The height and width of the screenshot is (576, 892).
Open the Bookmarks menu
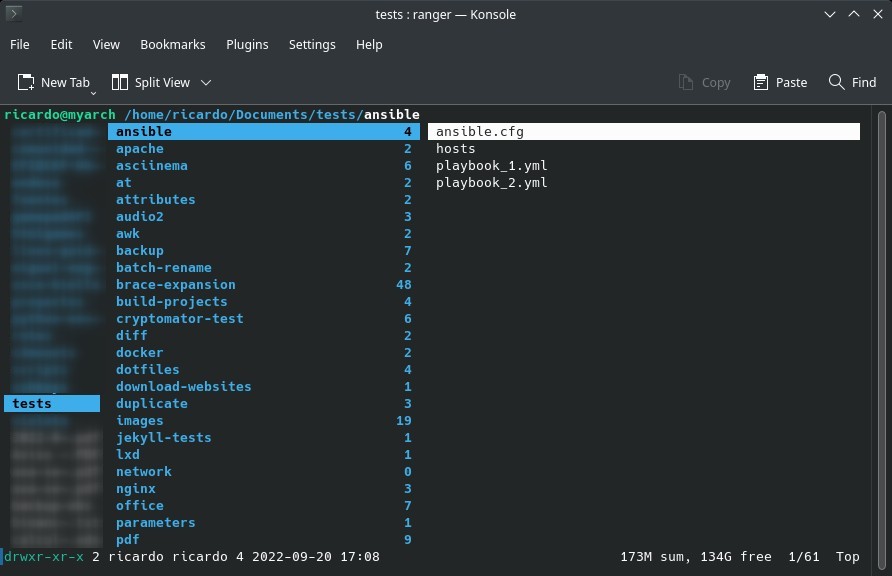[173, 44]
